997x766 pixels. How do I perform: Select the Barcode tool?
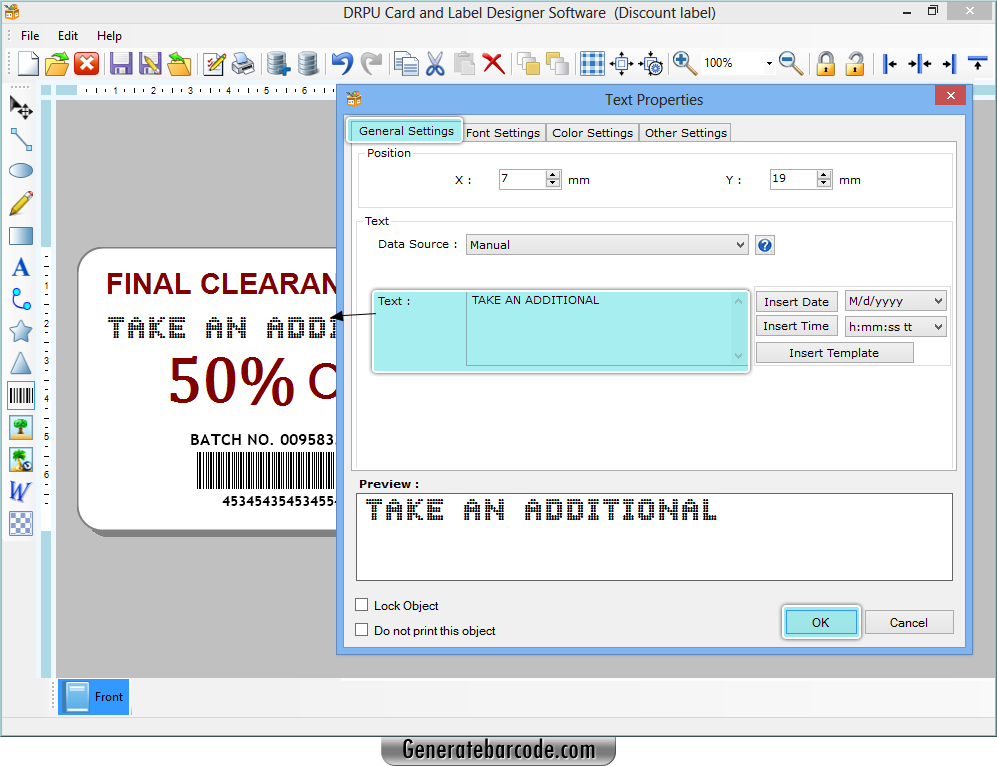(x=21, y=396)
